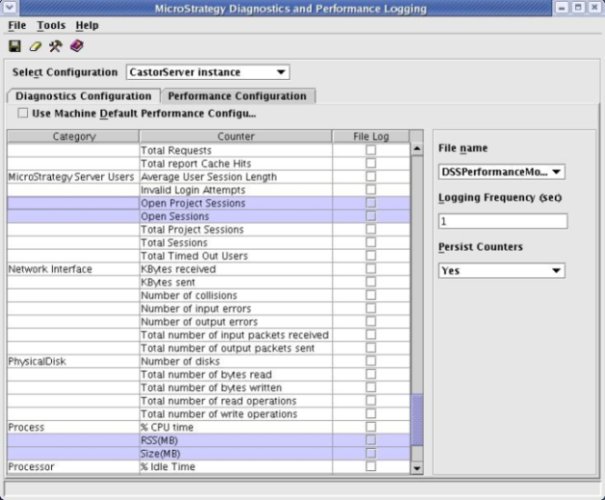Enable Use Machine Default Performance Configuration checkbox

(23, 113)
